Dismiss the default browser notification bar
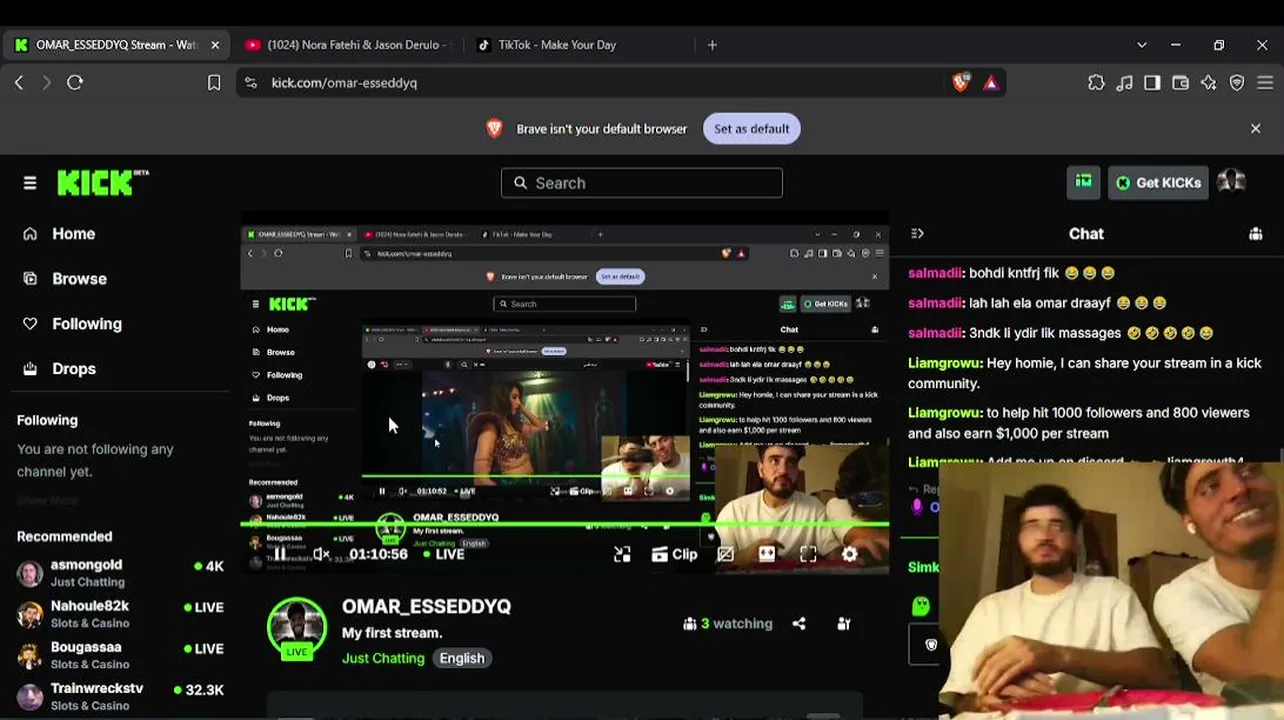This screenshot has height=720, width=1284. [1256, 129]
